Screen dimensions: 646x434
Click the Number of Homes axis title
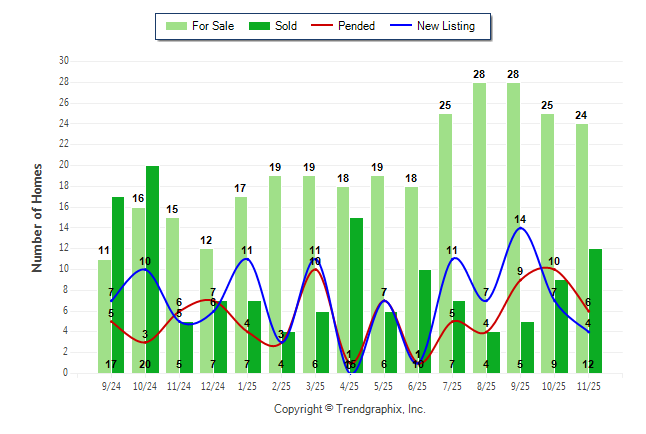[x=38, y=217]
